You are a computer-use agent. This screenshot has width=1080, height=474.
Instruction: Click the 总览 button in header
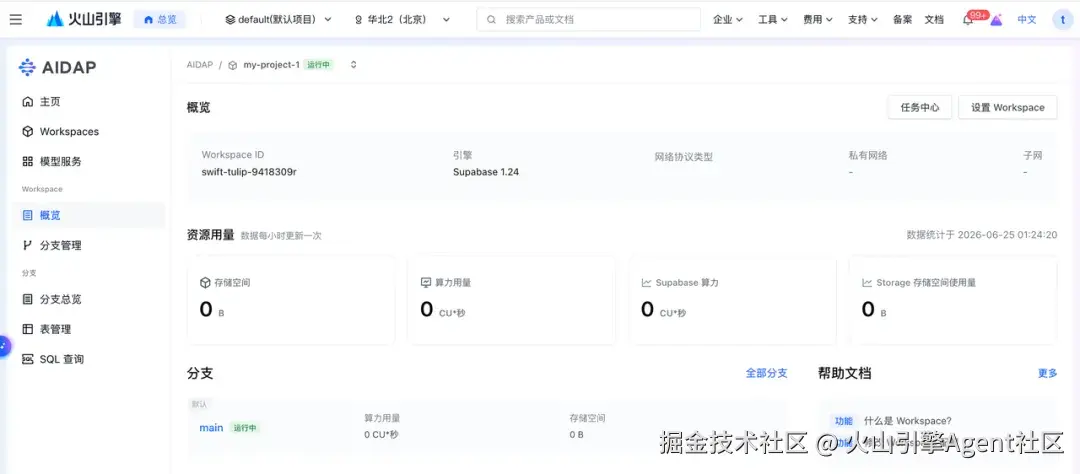160,19
